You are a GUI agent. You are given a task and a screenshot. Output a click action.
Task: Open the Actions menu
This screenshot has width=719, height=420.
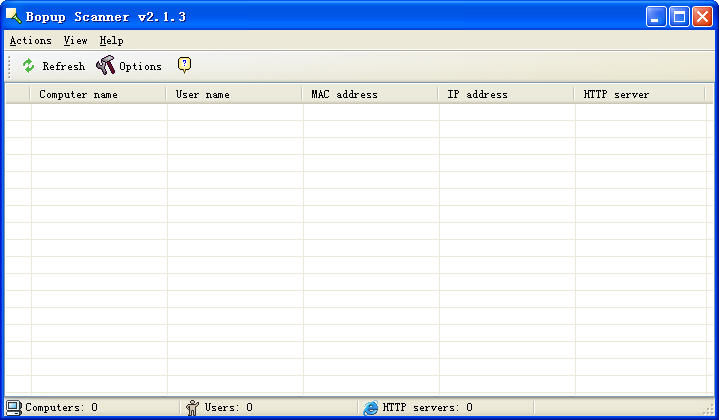[x=31, y=41]
